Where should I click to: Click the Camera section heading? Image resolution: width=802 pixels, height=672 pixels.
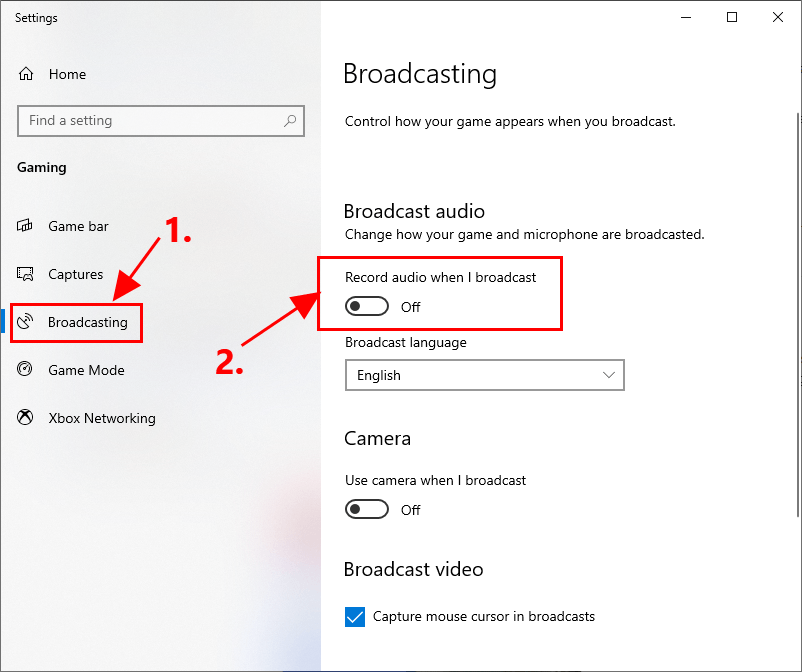click(x=377, y=438)
